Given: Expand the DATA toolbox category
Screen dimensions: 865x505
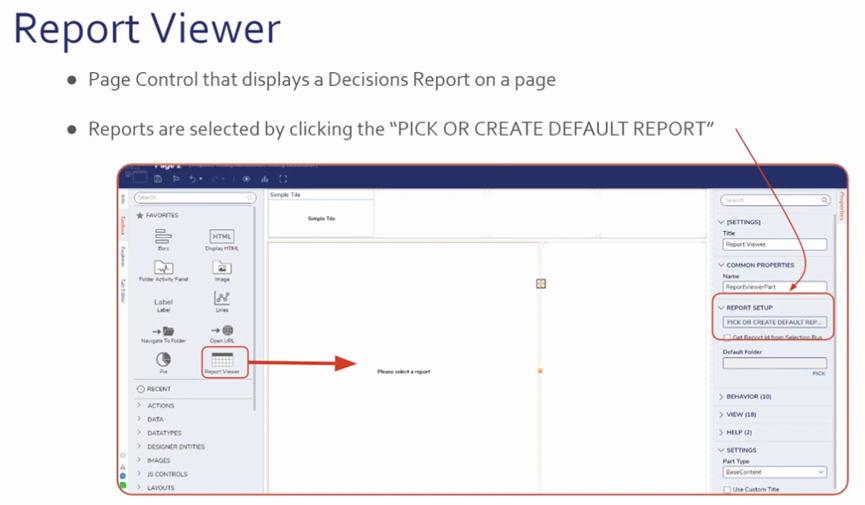Looking at the screenshot, I should (x=139, y=419).
